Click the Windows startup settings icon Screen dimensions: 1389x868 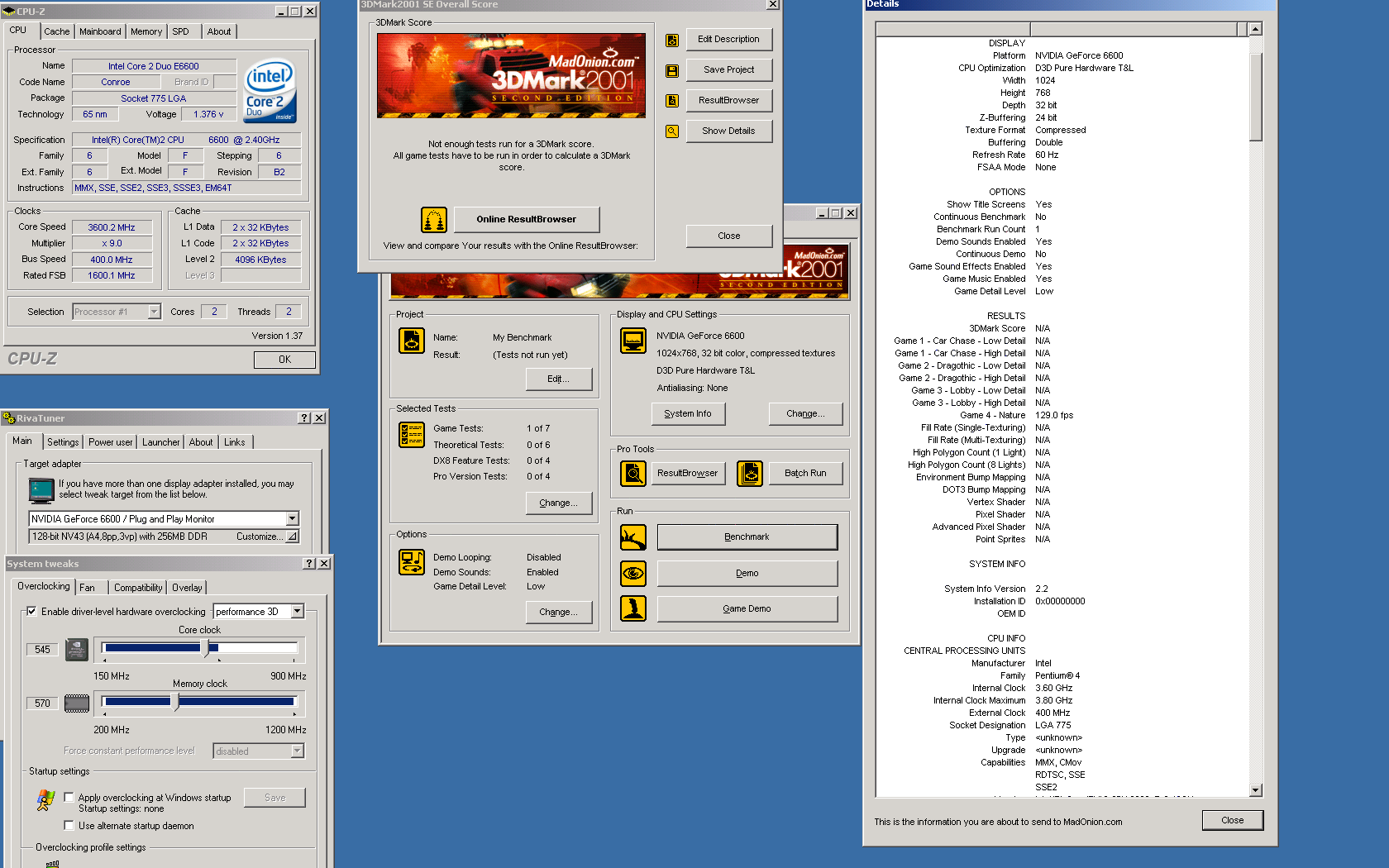coord(46,800)
